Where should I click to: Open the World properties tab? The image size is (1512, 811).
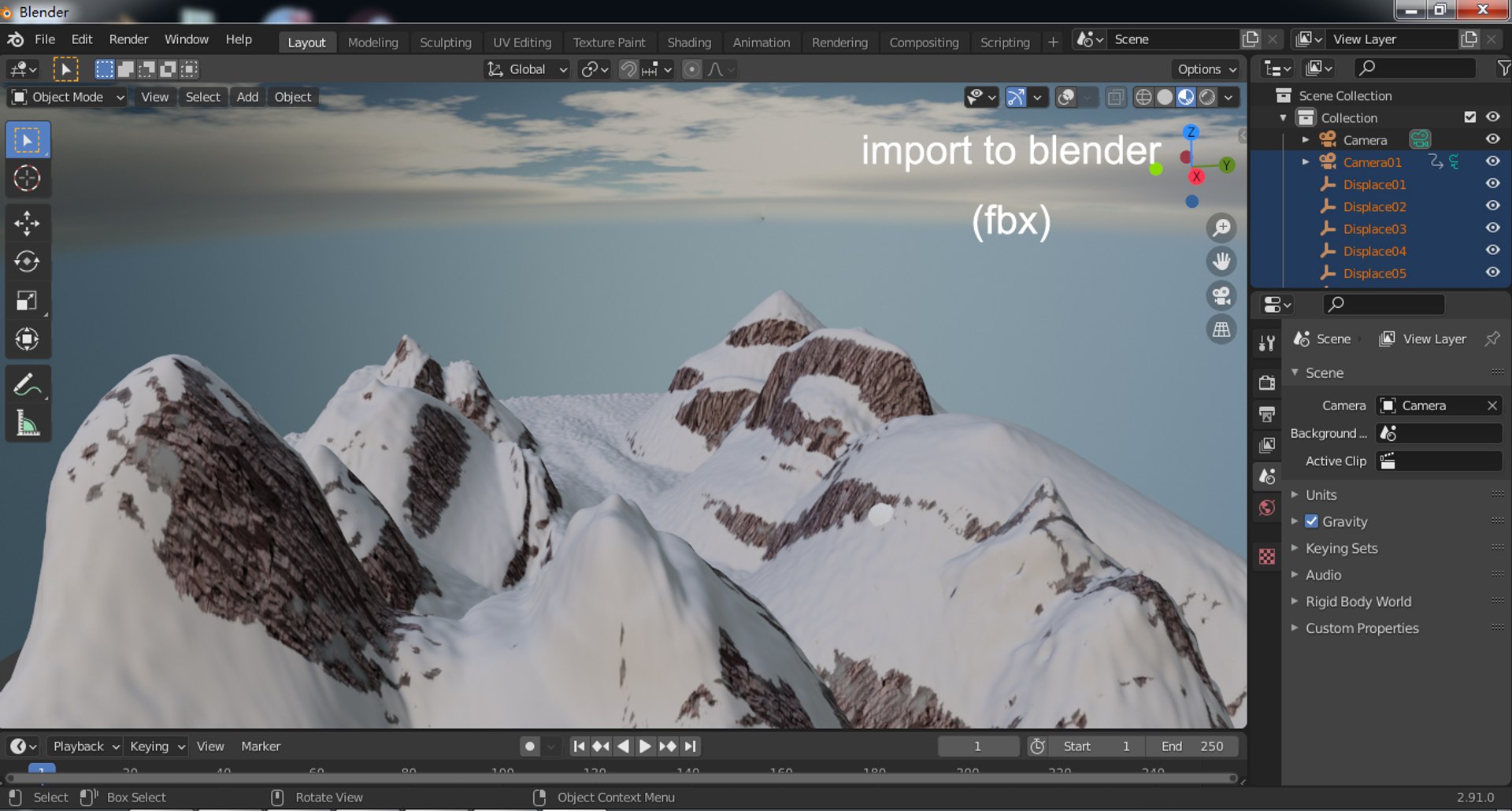[1267, 508]
